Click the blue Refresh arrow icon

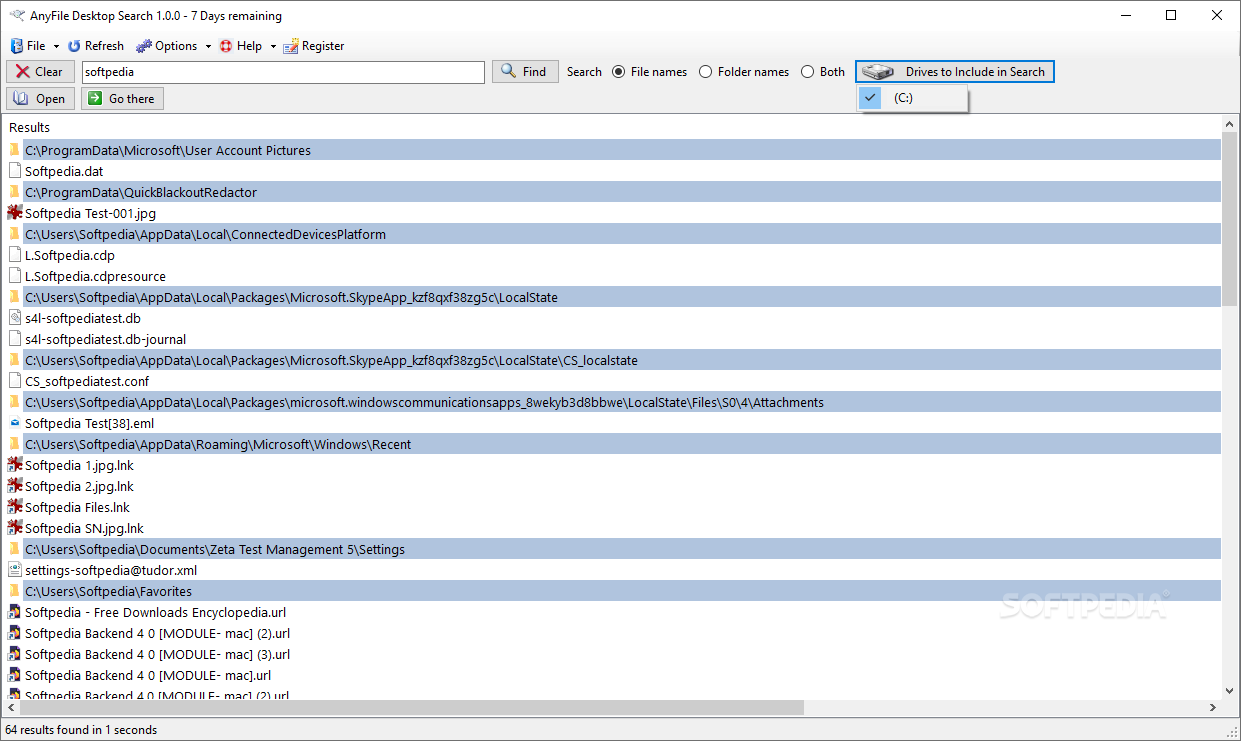(74, 46)
